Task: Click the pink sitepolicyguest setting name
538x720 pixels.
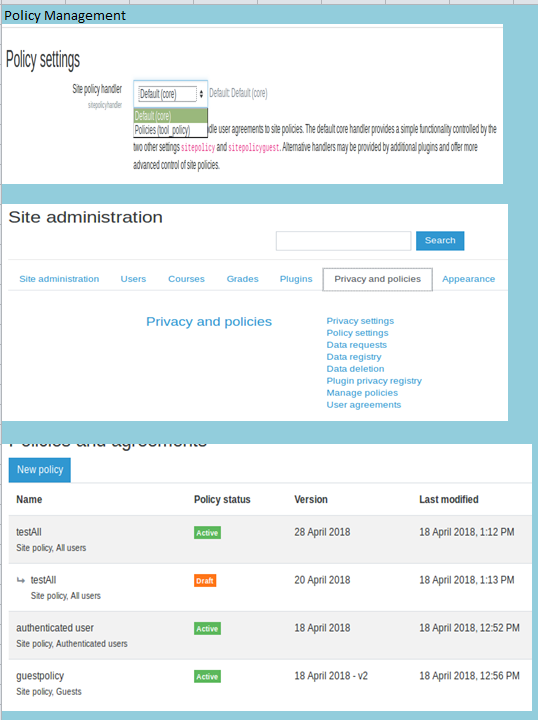Action: tap(253, 147)
